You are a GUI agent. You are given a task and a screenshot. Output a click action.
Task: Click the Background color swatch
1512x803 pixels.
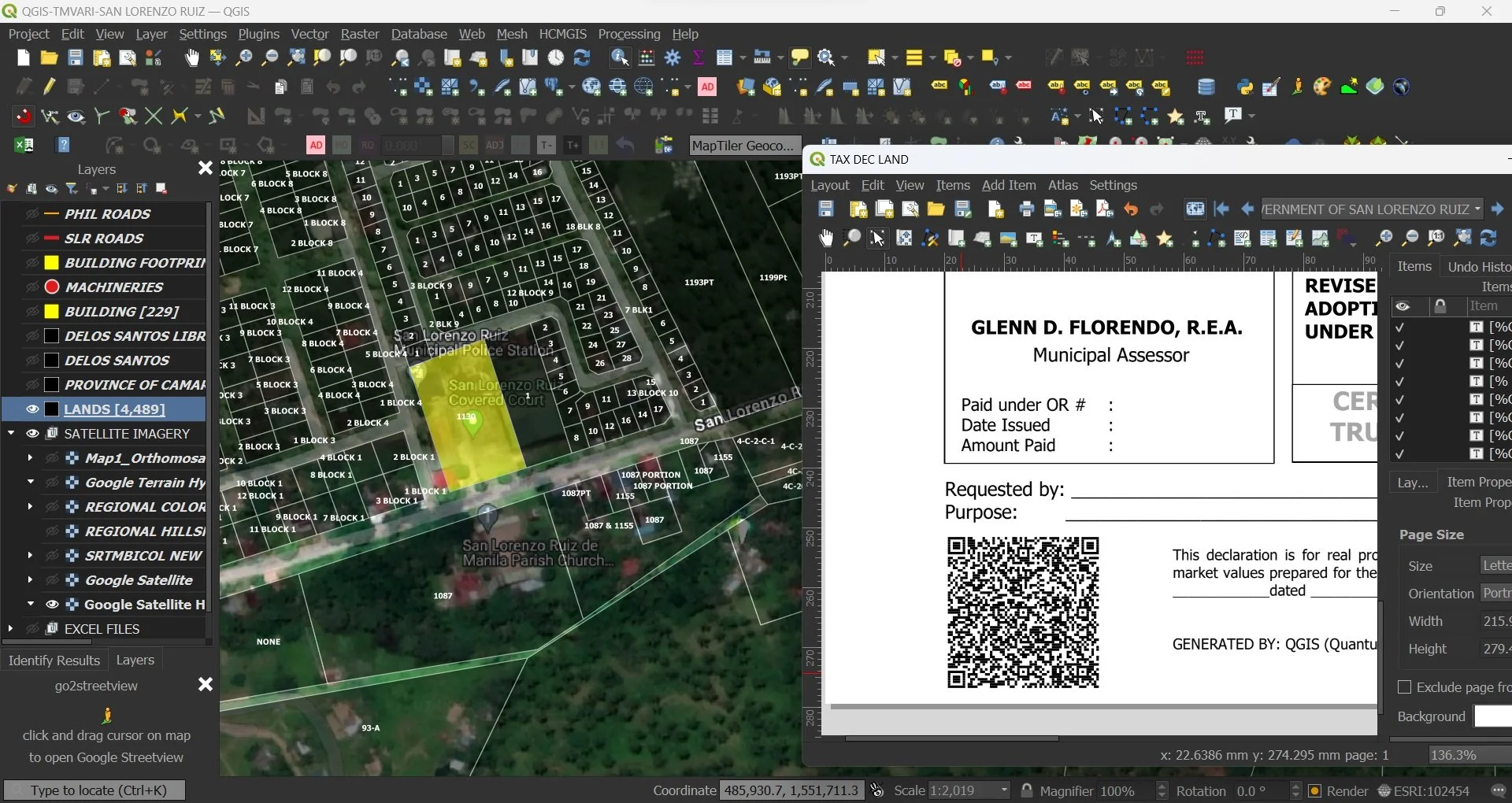(x=1493, y=716)
